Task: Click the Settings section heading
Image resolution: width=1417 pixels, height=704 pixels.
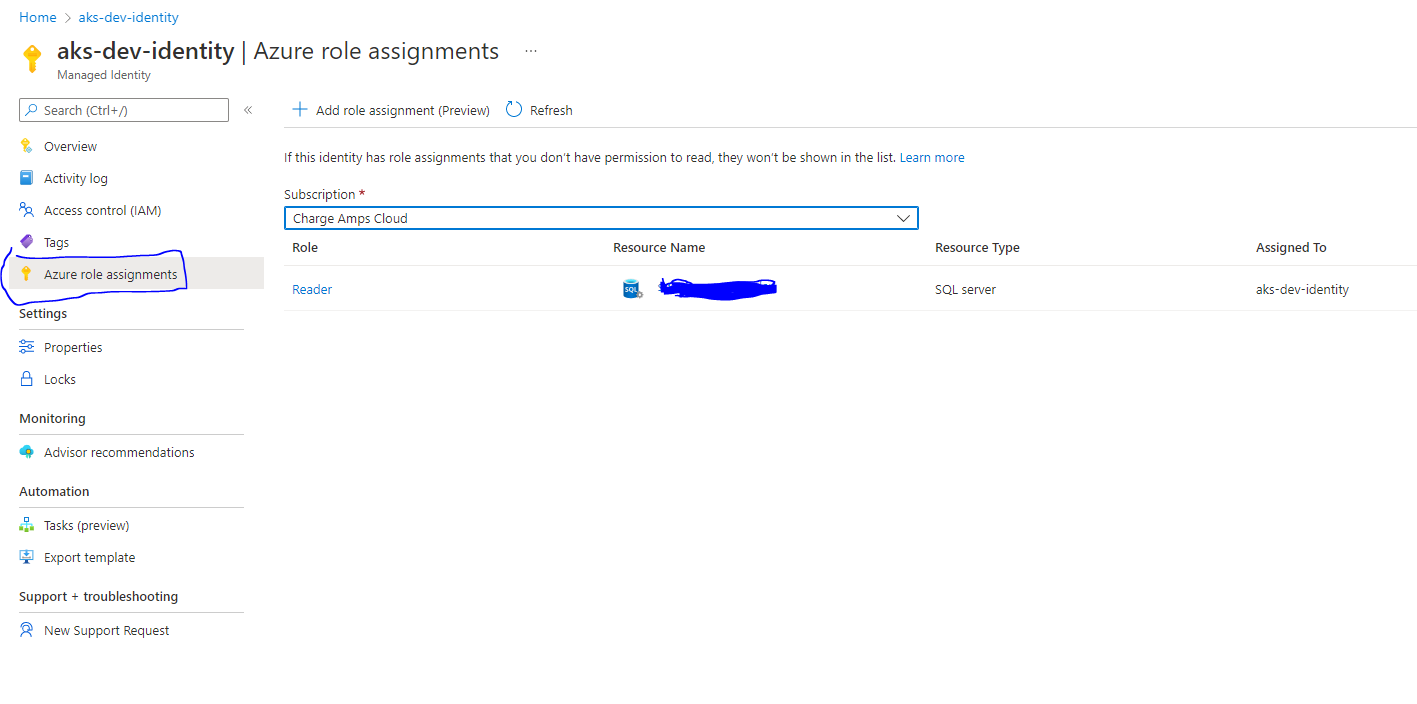Action: pyautogui.click(x=43, y=313)
